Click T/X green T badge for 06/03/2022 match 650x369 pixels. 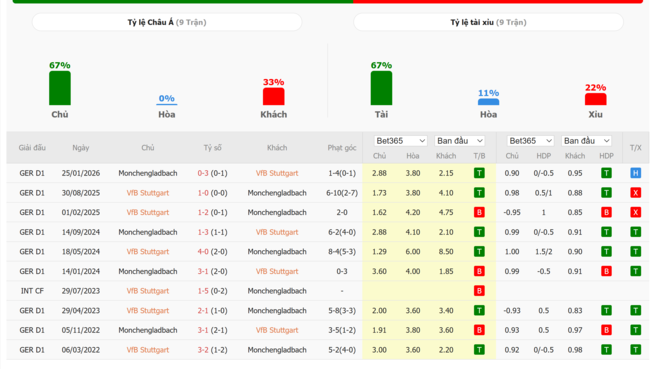click(x=635, y=350)
